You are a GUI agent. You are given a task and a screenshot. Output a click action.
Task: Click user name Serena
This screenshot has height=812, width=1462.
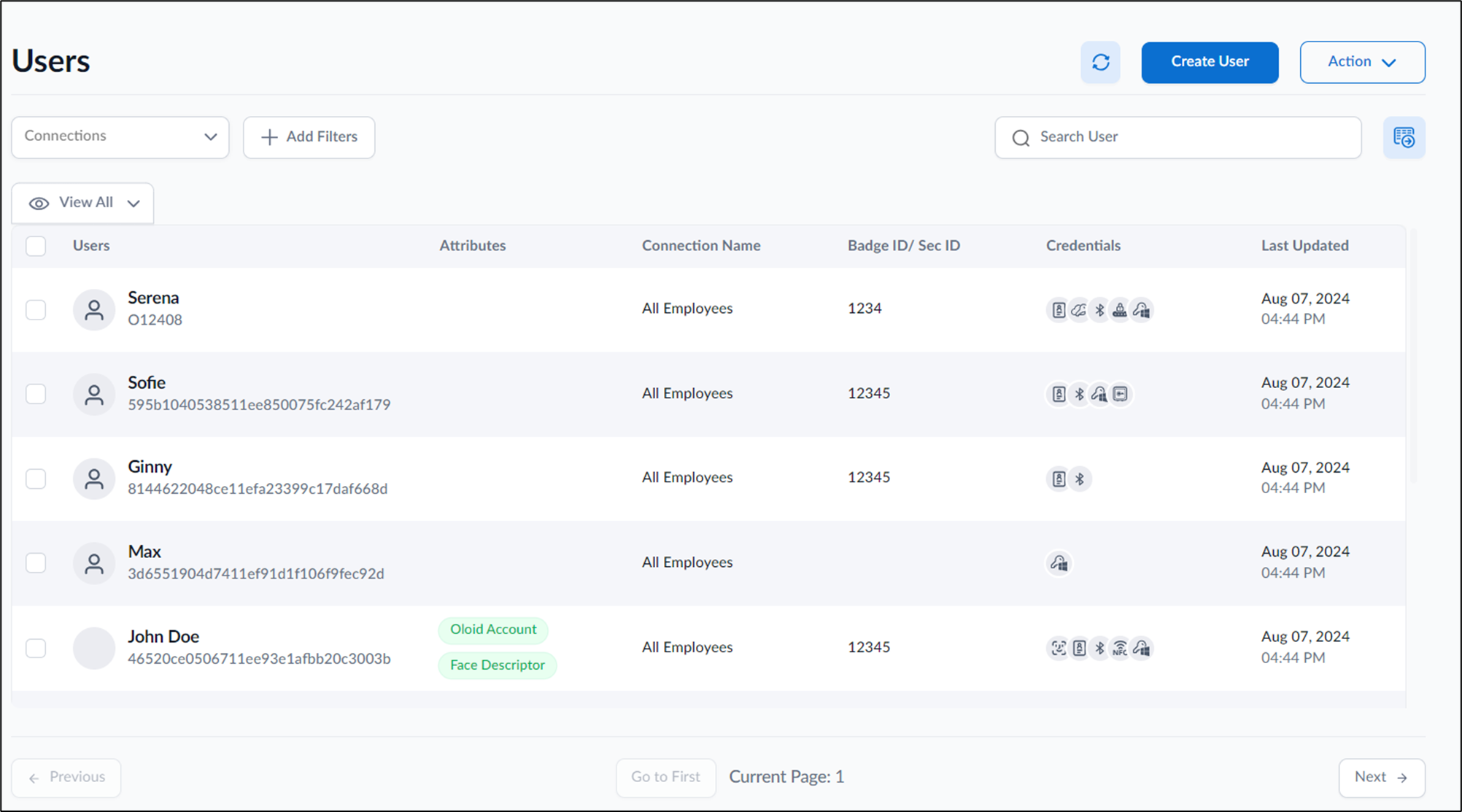coord(153,298)
